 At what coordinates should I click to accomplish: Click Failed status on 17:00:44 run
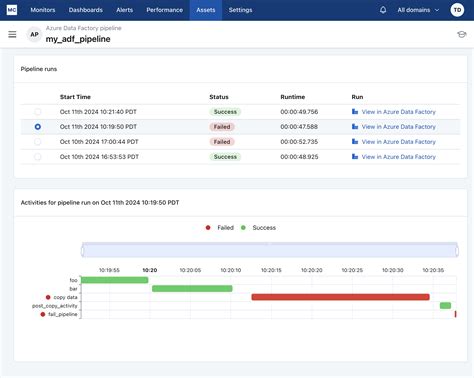coord(222,142)
